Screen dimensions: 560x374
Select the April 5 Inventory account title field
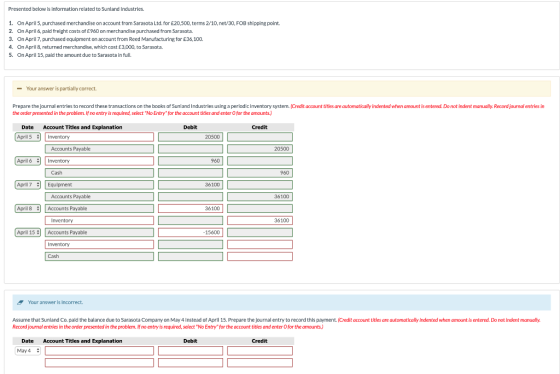point(99,137)
